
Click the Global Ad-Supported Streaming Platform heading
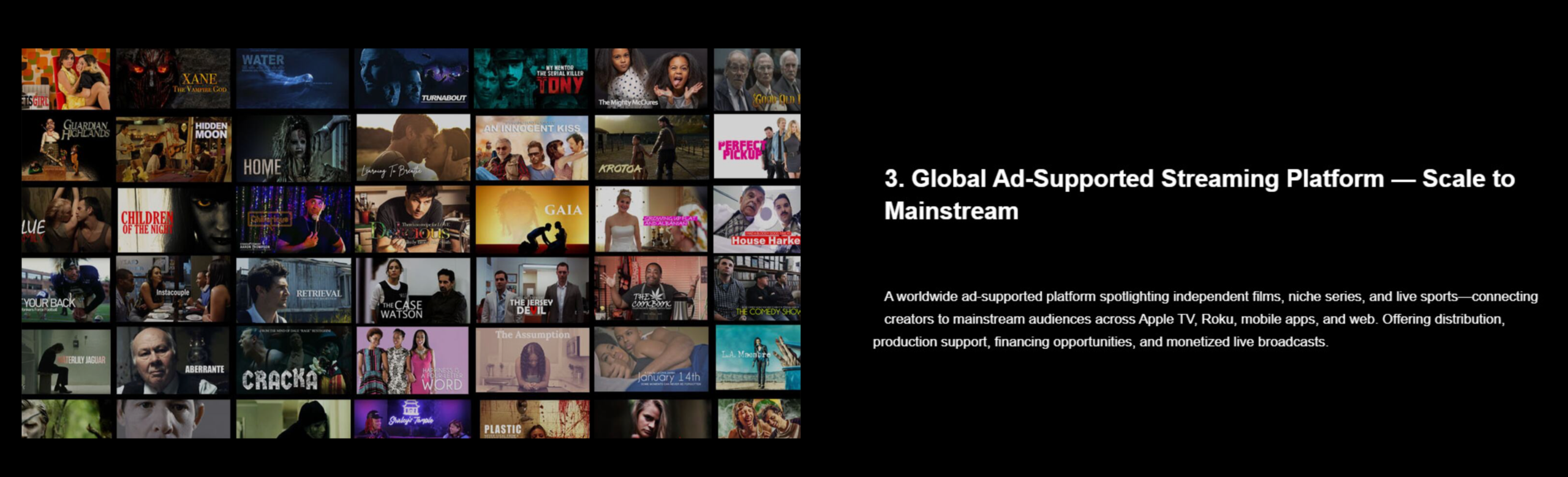[x=1199, y=194]
